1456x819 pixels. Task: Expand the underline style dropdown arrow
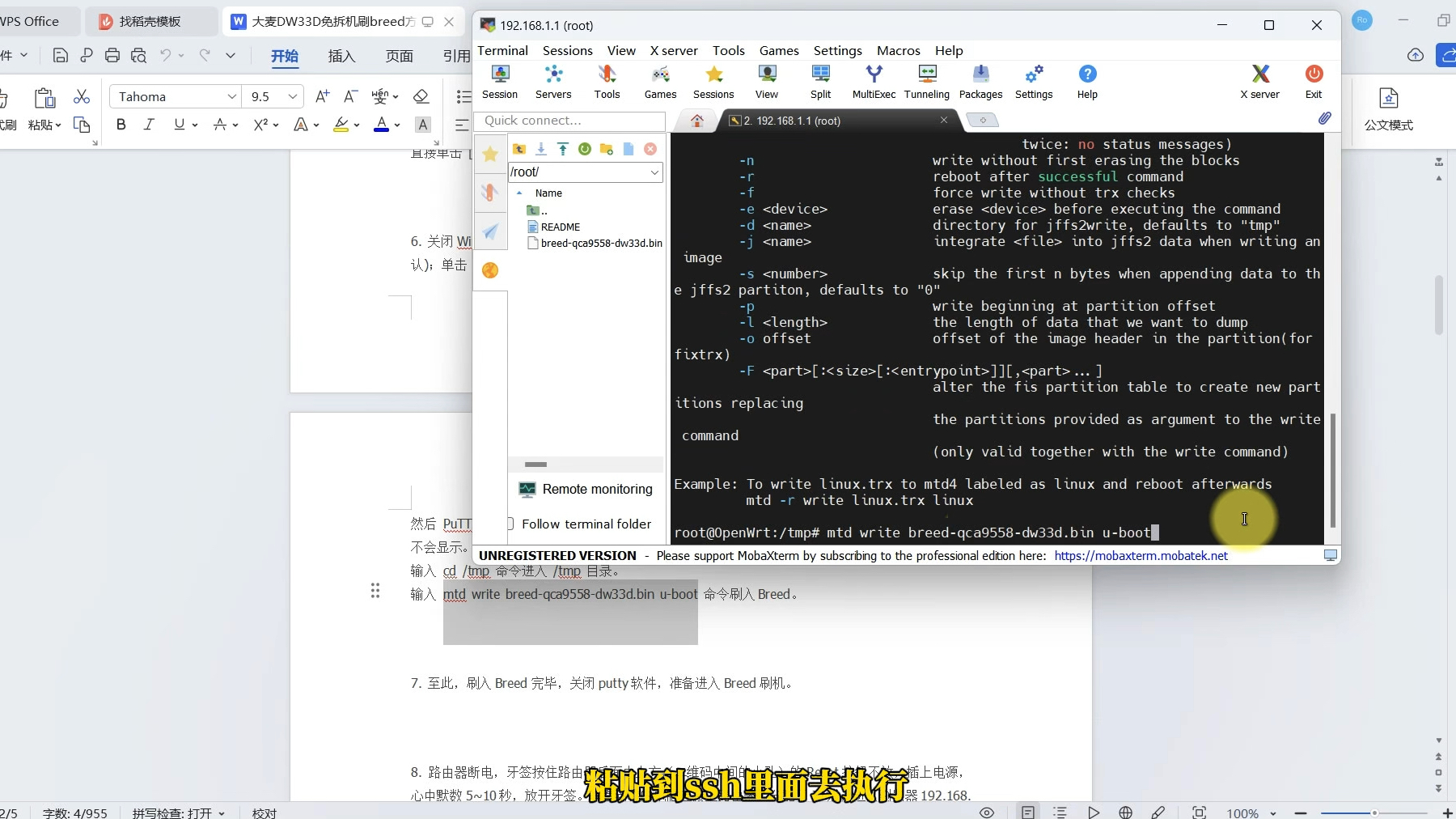tap(195, 125)
